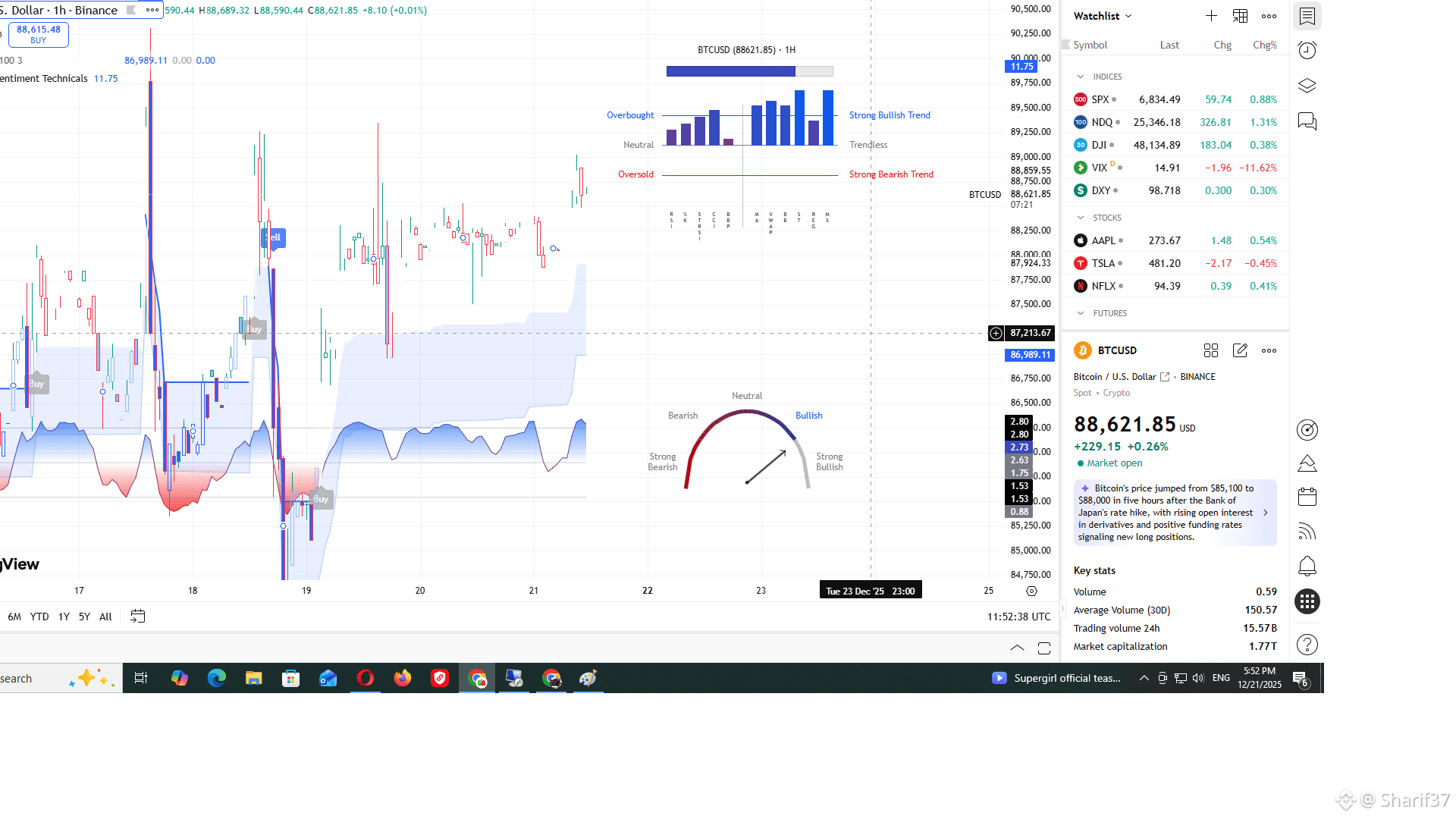
Task: Click the BTCUSD details grid icon
Action: [1211, 350]
